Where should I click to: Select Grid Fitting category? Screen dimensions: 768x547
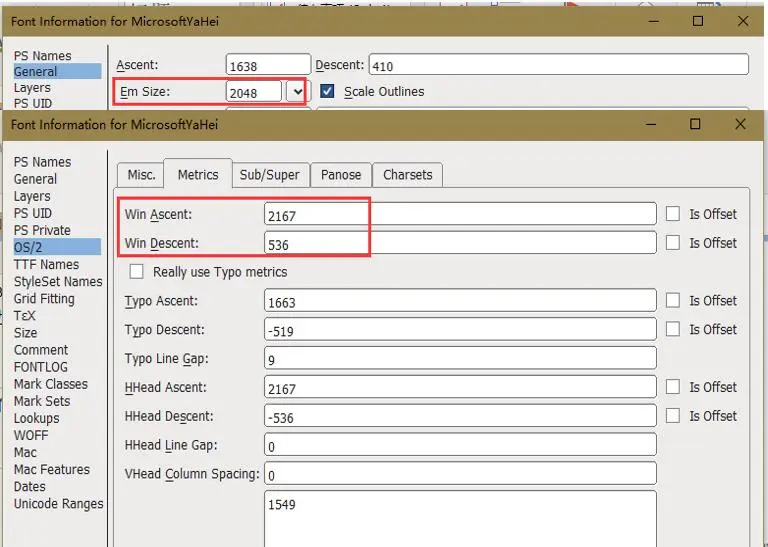click(x=44, y=299)
